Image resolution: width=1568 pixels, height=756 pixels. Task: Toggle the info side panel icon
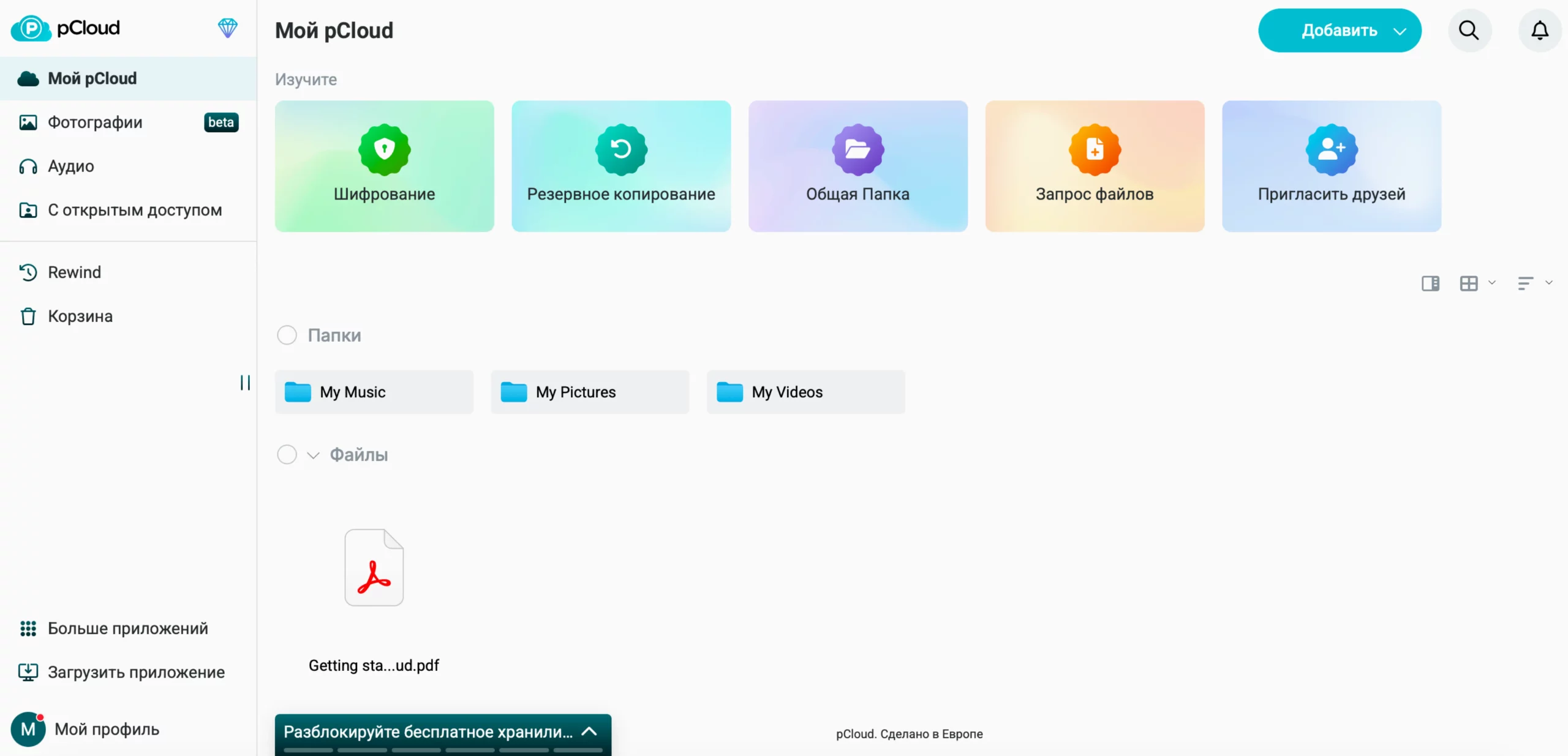(x=1430, y=283)
